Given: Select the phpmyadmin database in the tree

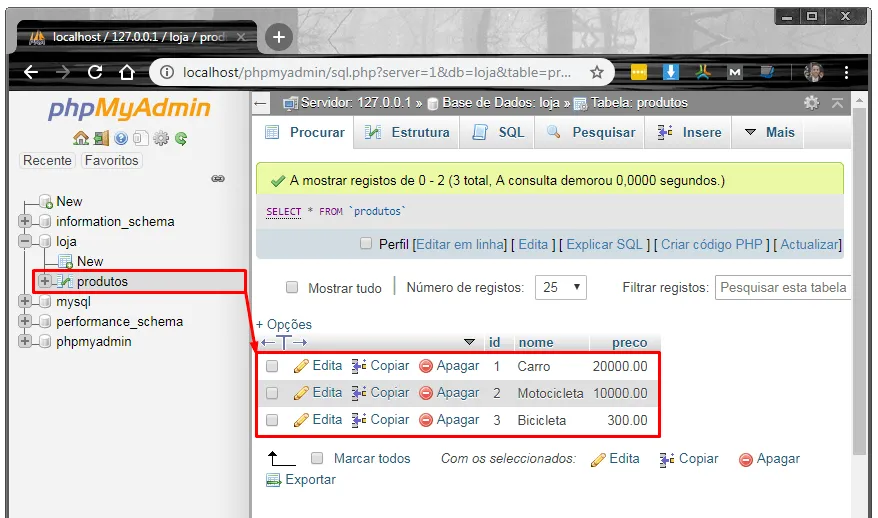Looking at the screenshot, I should click(94, 341).
